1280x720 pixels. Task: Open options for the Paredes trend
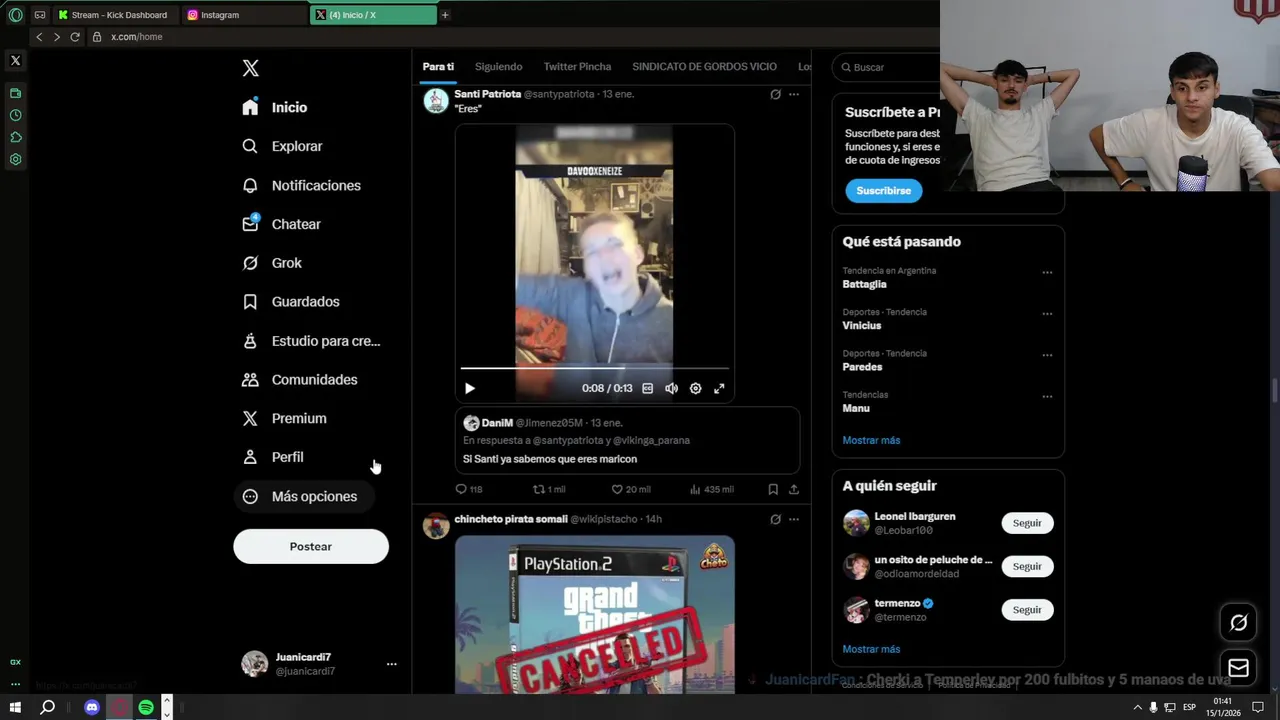1047,355
